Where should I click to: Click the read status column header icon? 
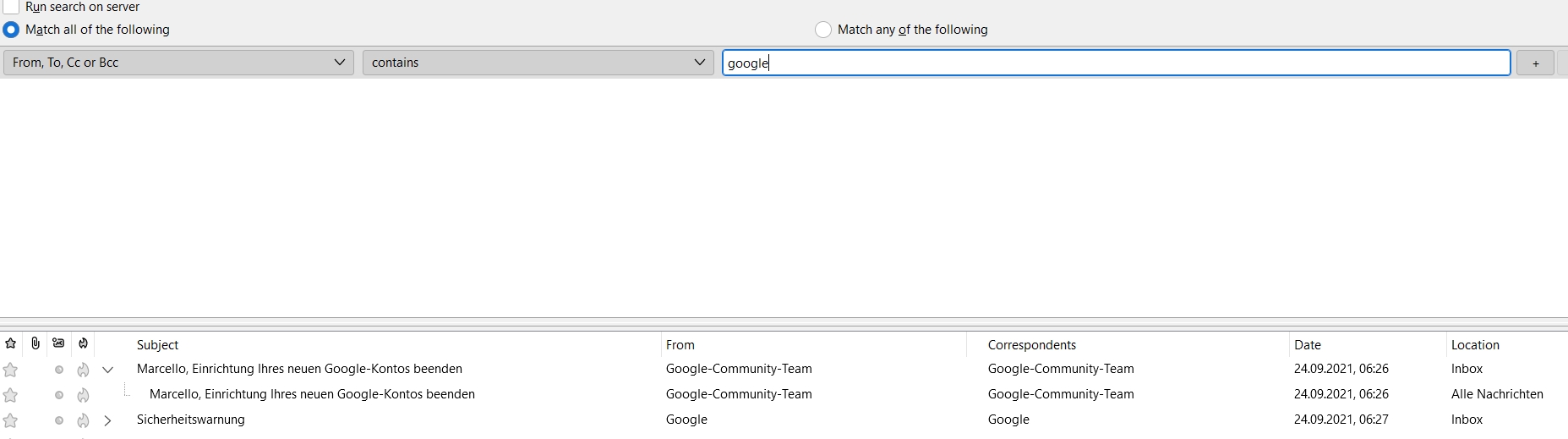pyautogui.click(x=58, y=343)
